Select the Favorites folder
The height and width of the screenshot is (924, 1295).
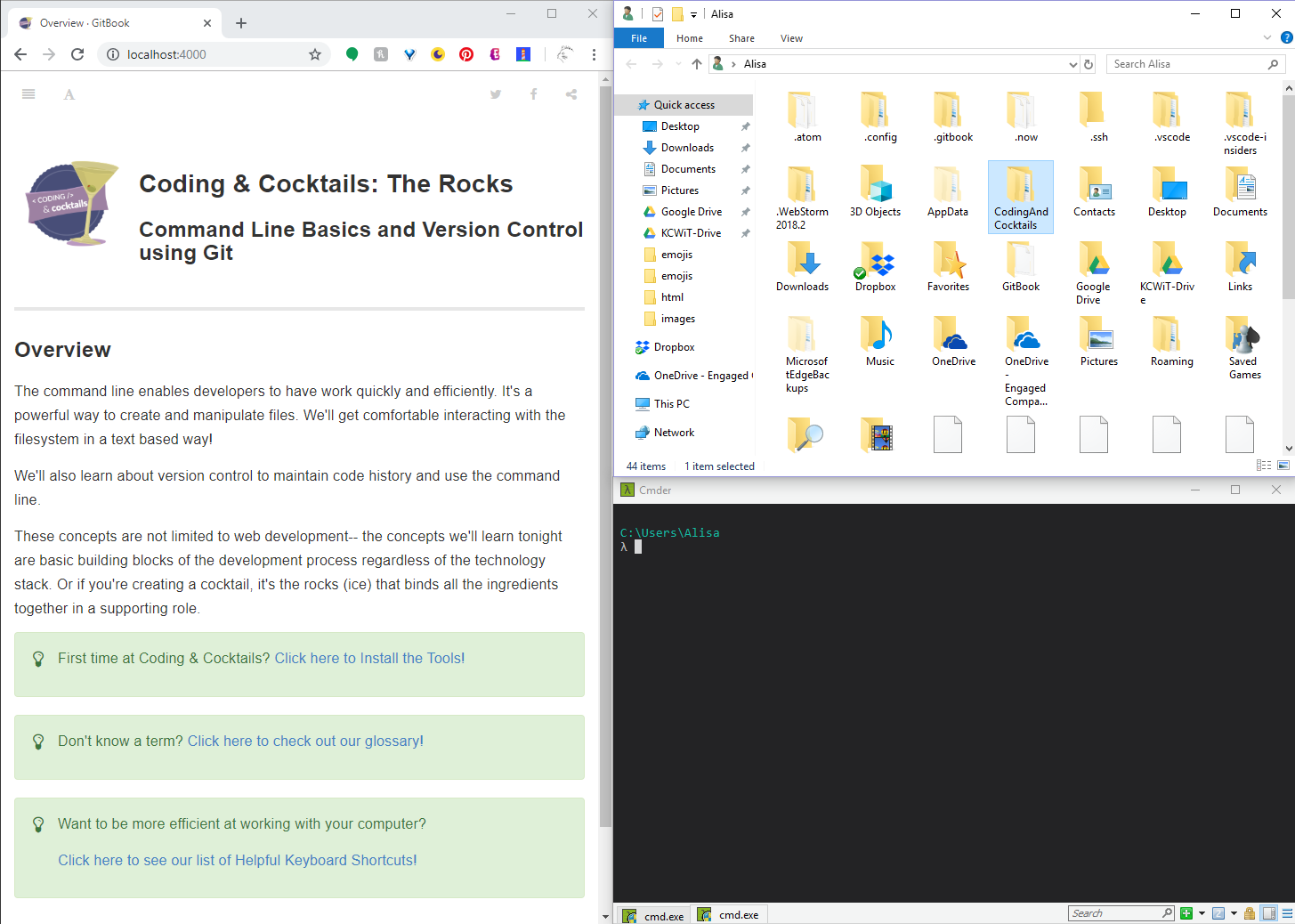[948, 266]
